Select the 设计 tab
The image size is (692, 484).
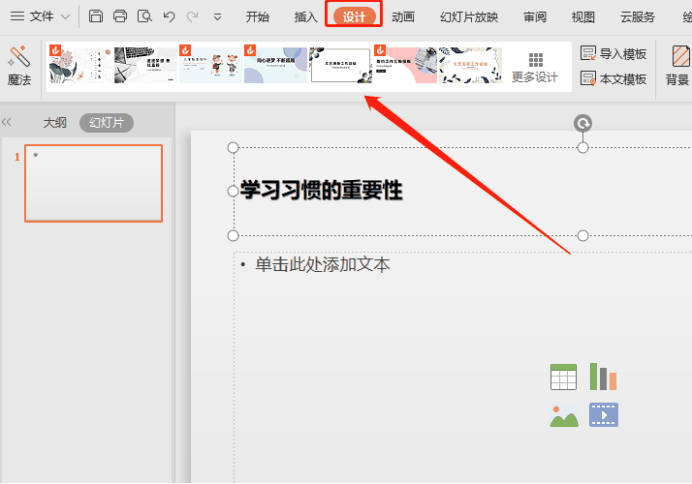(x=354, y=17)
